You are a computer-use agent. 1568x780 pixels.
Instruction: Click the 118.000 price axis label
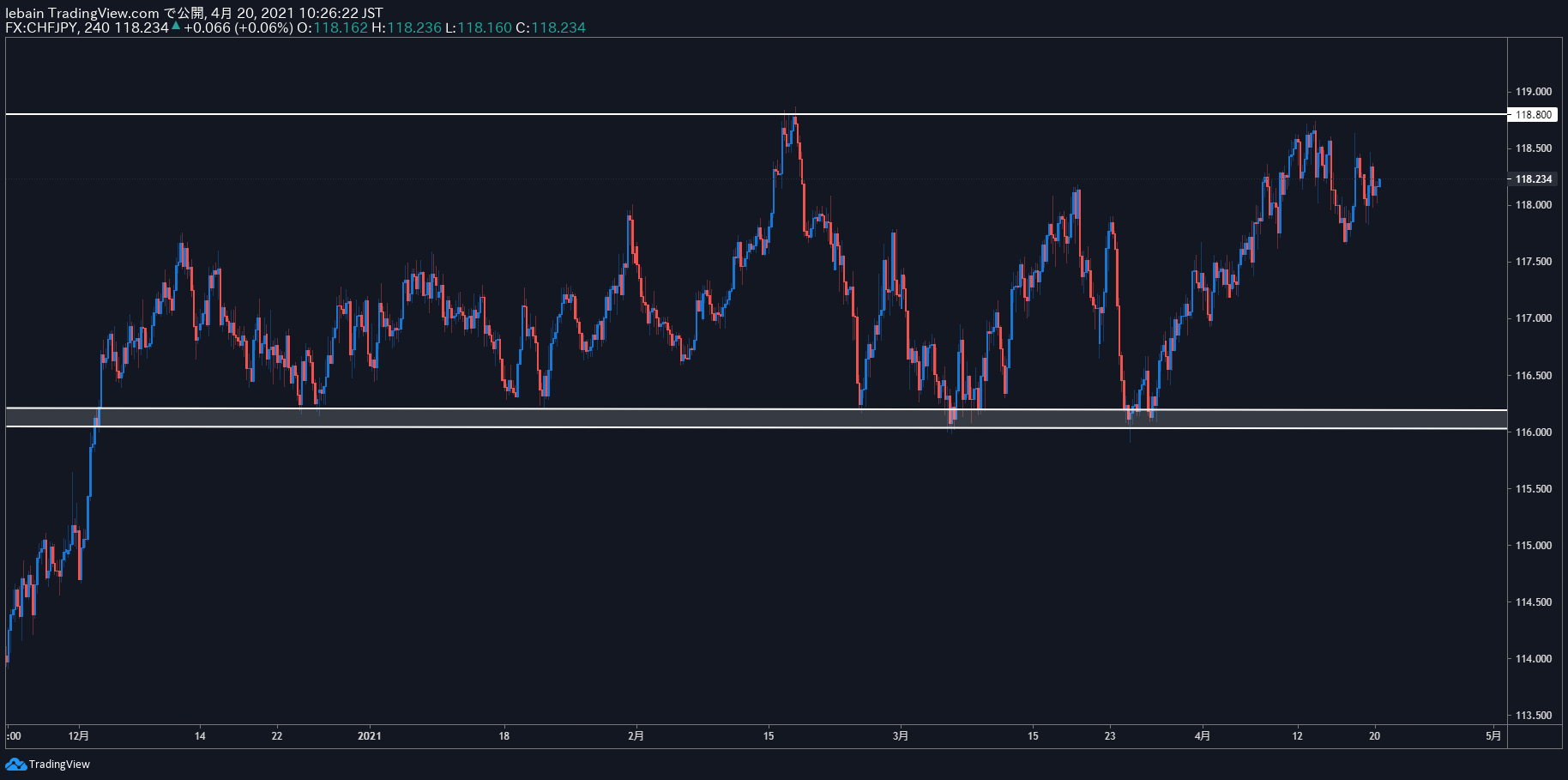(x=1533, y=205)
